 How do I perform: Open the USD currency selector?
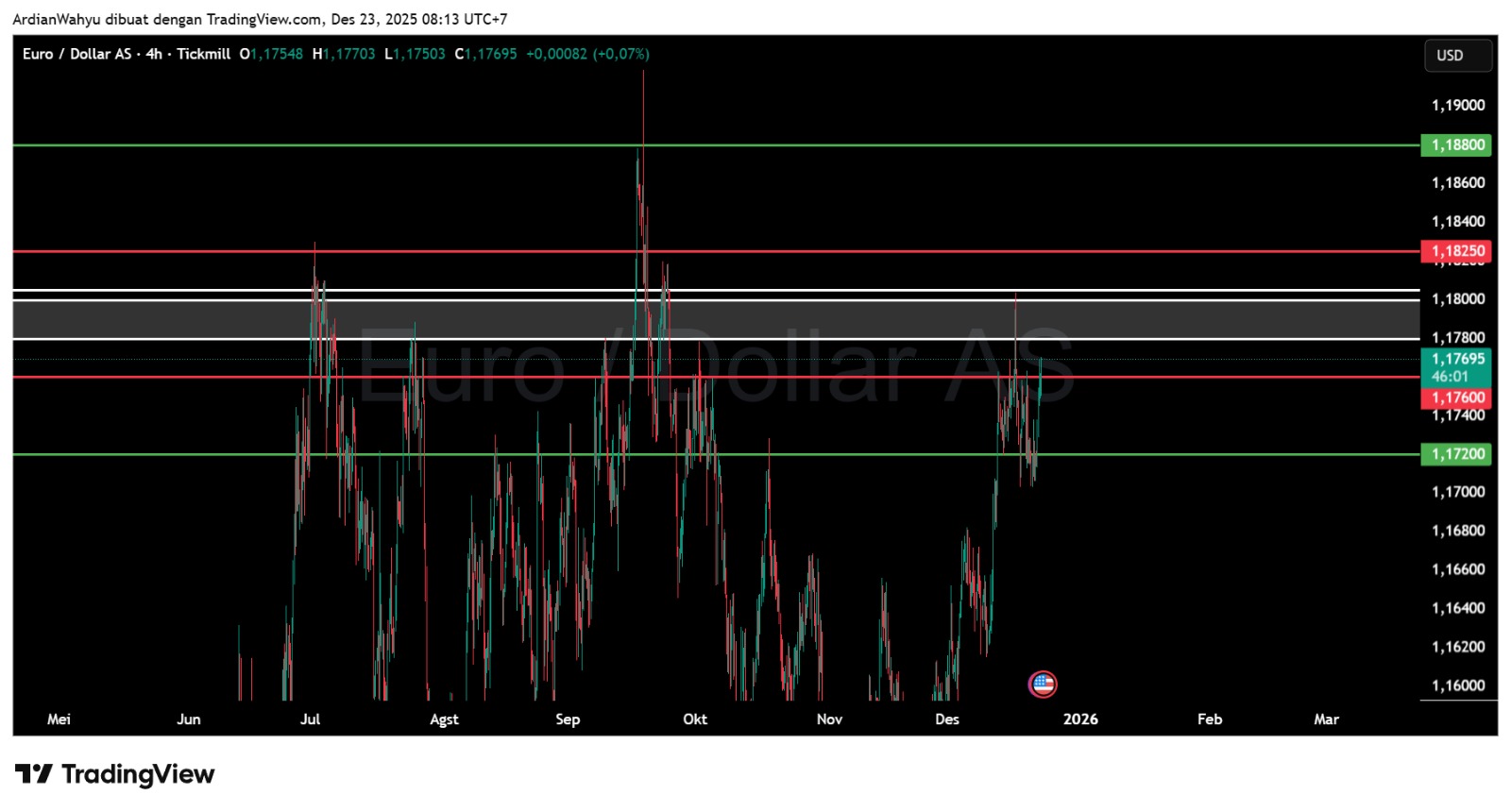(1457, 56)
